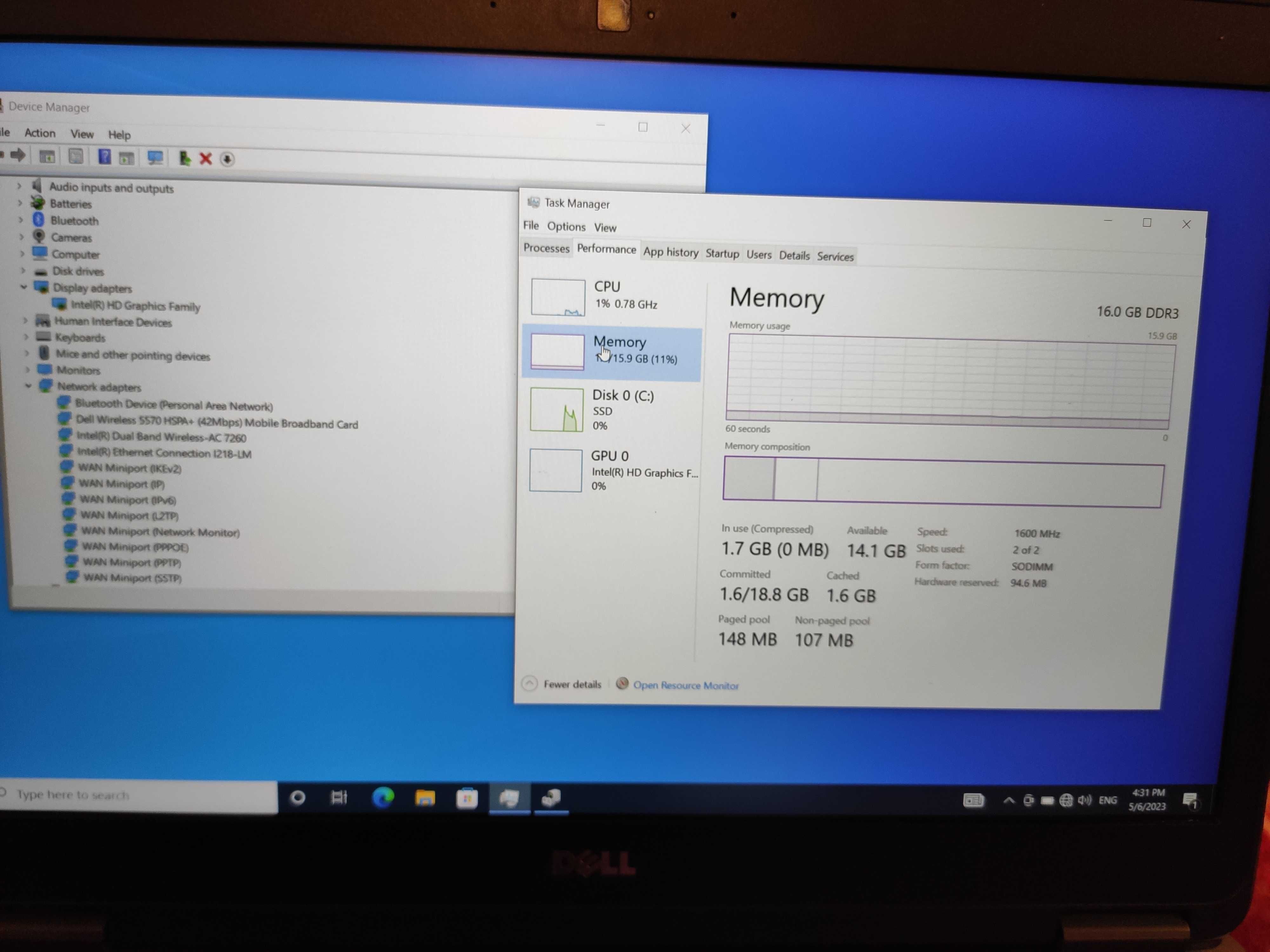Open the Action menu in Device Manager
The height and width of the screenshot is (952, 1270).
[40, 133]
